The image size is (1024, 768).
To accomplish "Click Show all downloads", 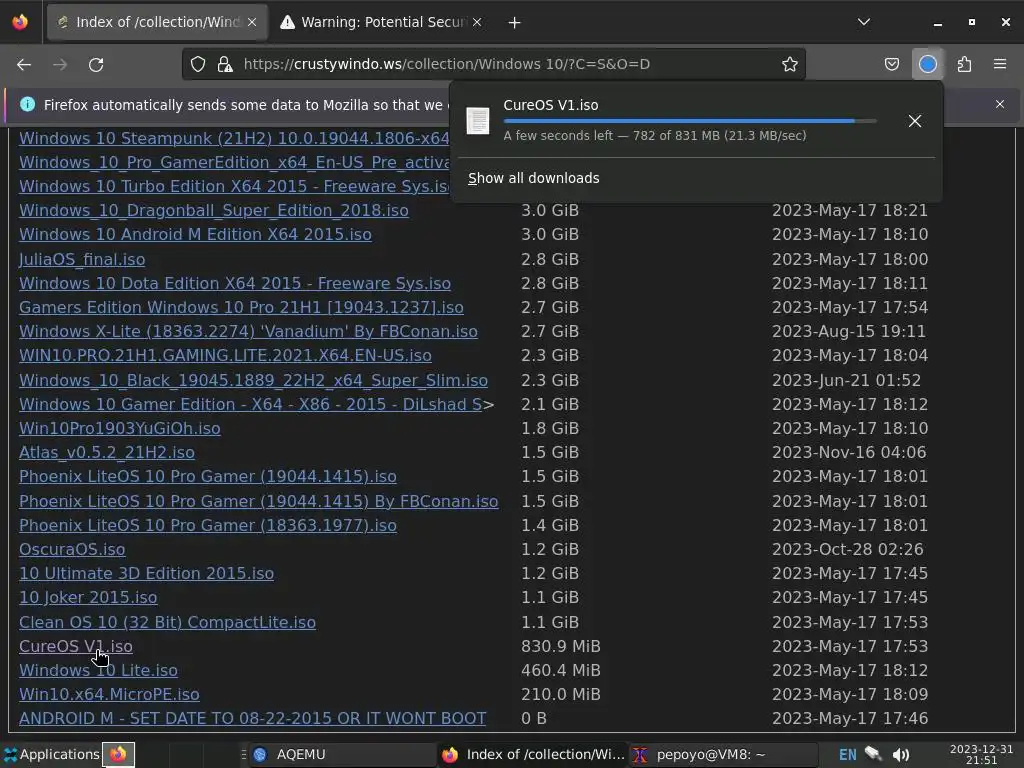I will tap(534, 178).
